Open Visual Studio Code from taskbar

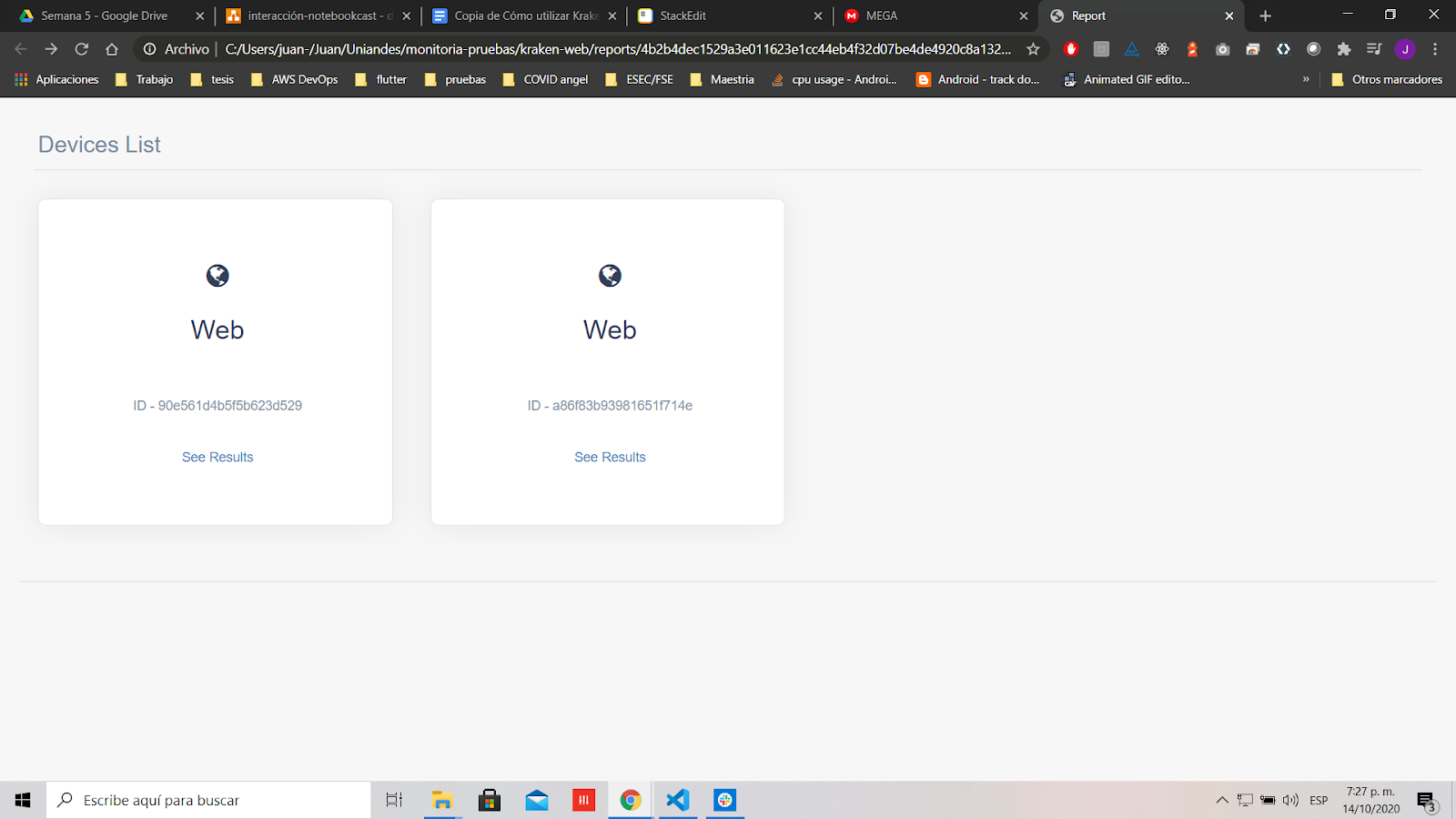click(x=677, y=800)
